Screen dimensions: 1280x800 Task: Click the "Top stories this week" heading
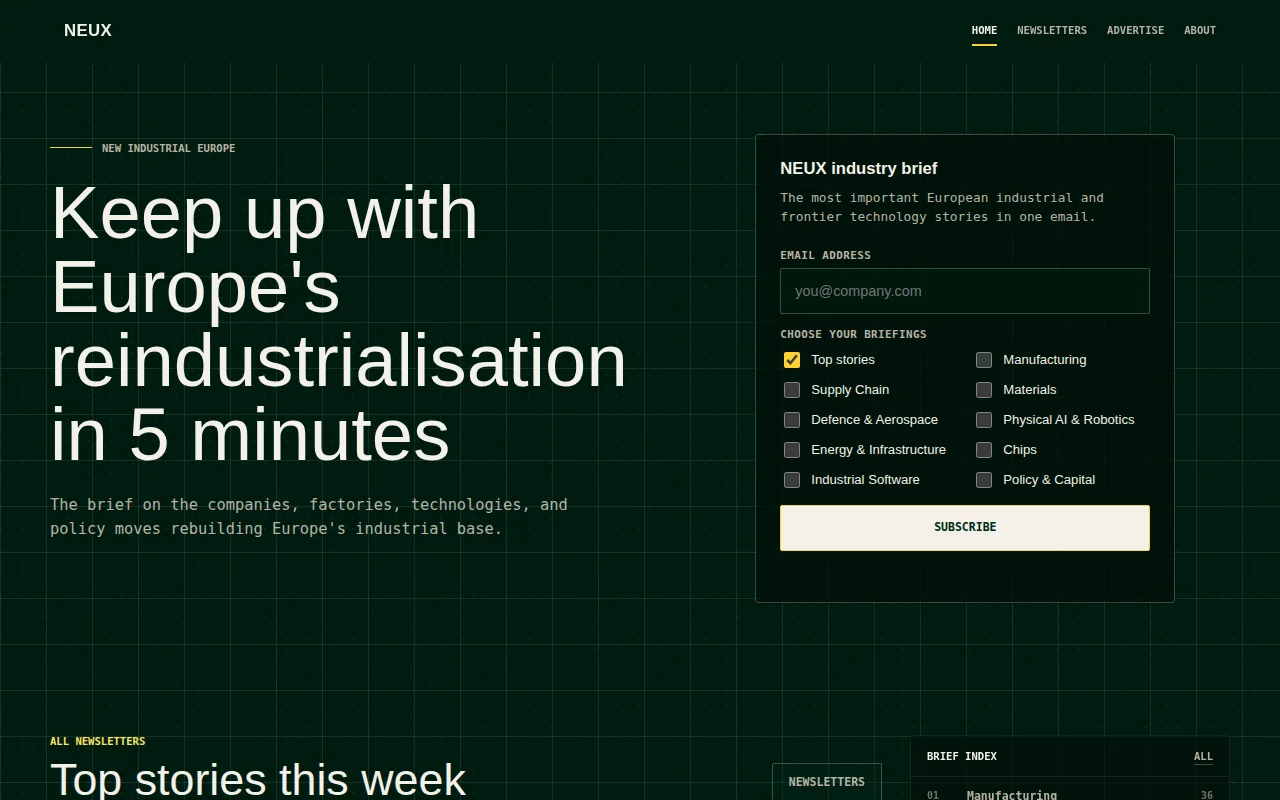(x=258, y=779)
